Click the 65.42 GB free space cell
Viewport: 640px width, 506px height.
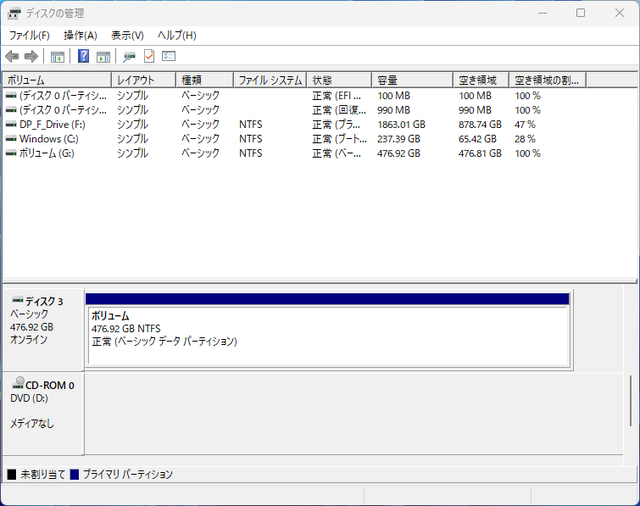[x=477, y=139]
